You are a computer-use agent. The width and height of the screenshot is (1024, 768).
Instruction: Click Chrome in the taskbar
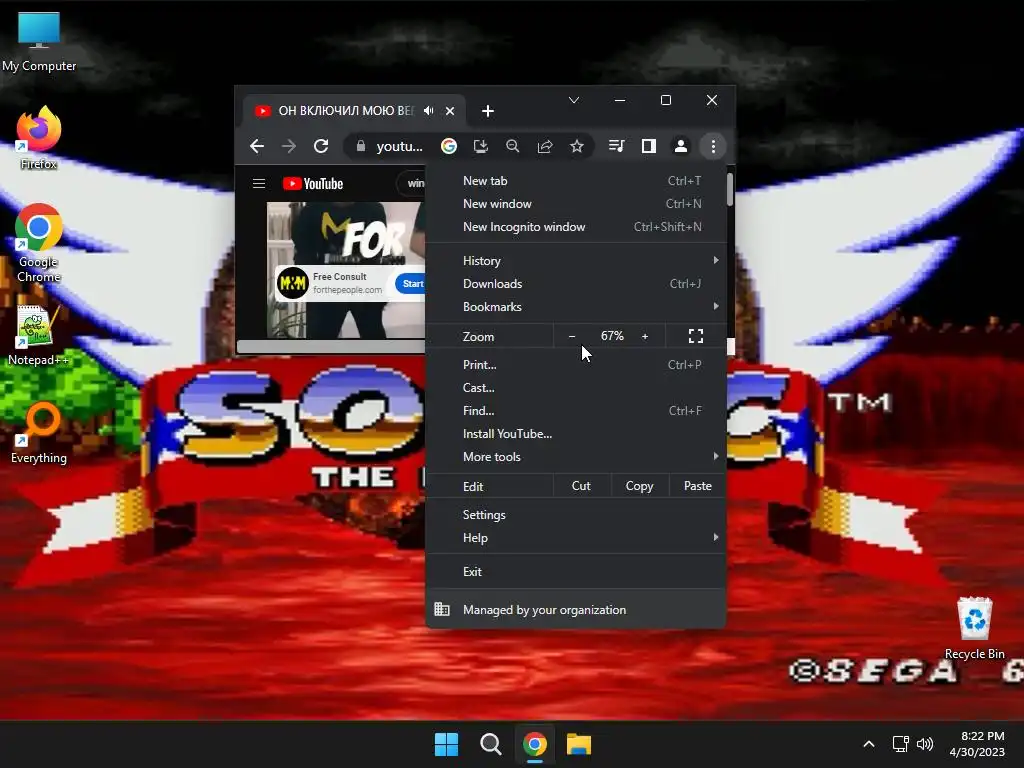(535, 744)
